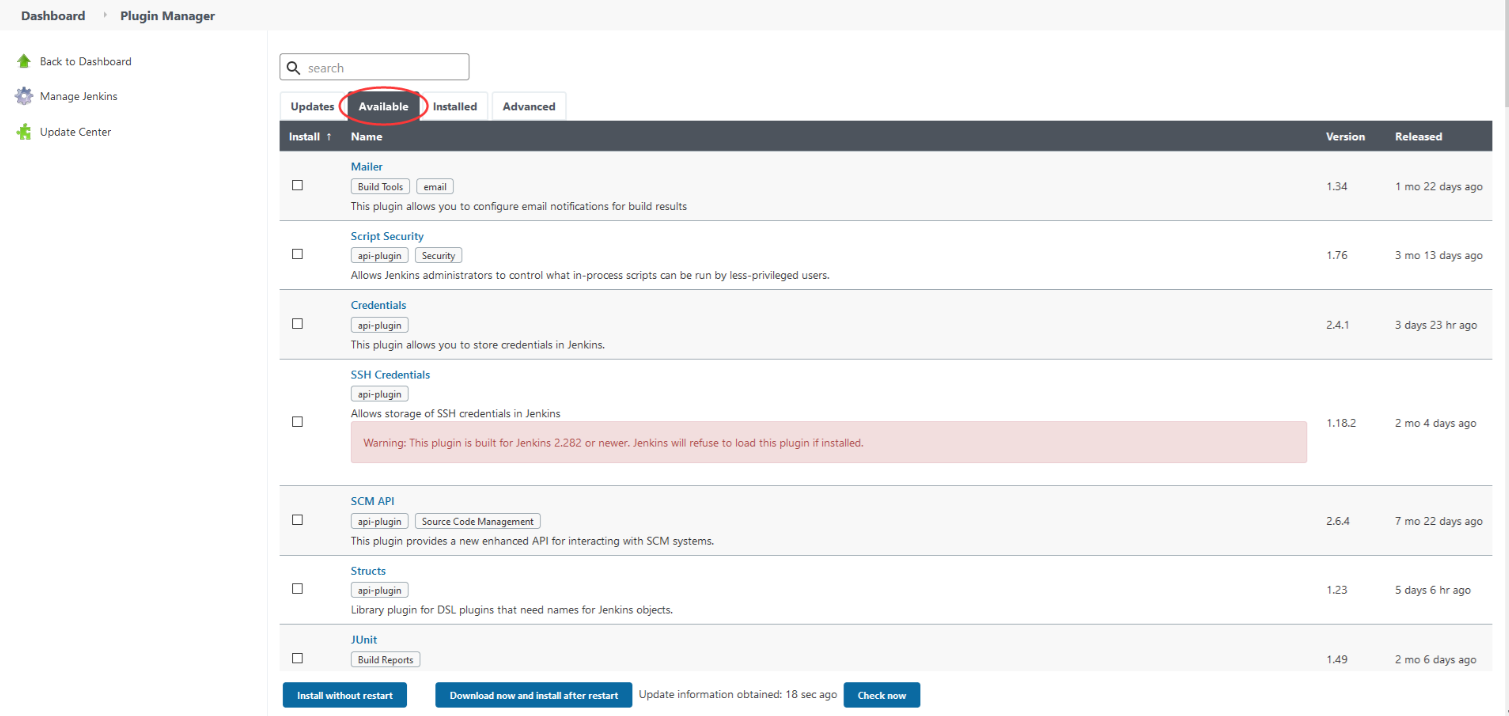Sort by the Name column header
The width and height of the screenshot is (1509, 716).
pyautogui.click(x=366, y=137)
